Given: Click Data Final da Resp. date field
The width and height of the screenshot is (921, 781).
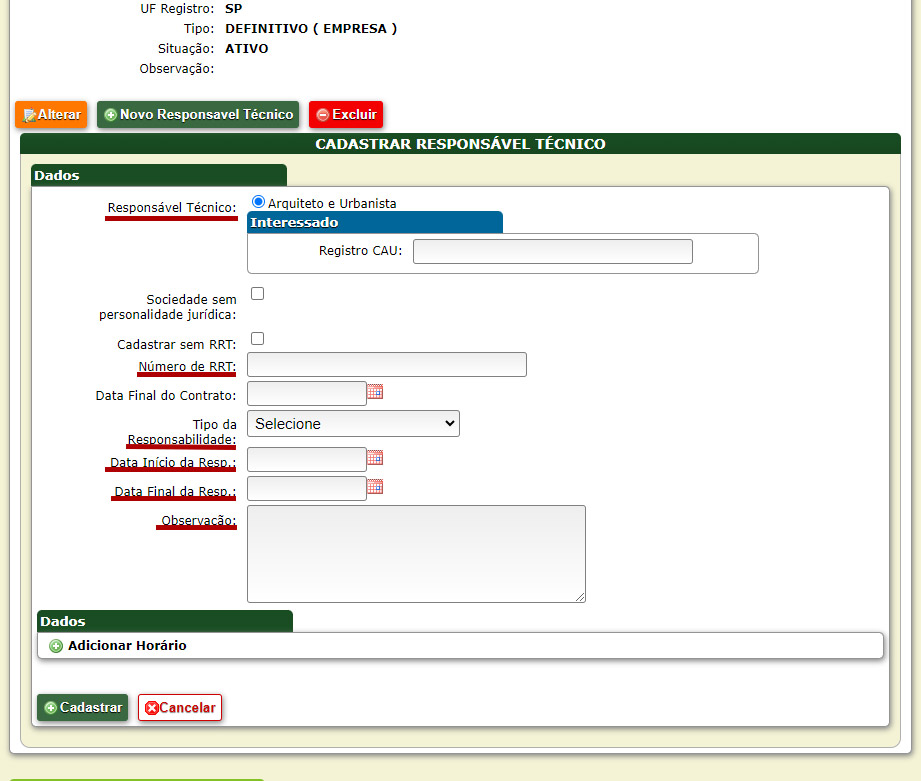Looking at the screenshot, I should 306,489.
